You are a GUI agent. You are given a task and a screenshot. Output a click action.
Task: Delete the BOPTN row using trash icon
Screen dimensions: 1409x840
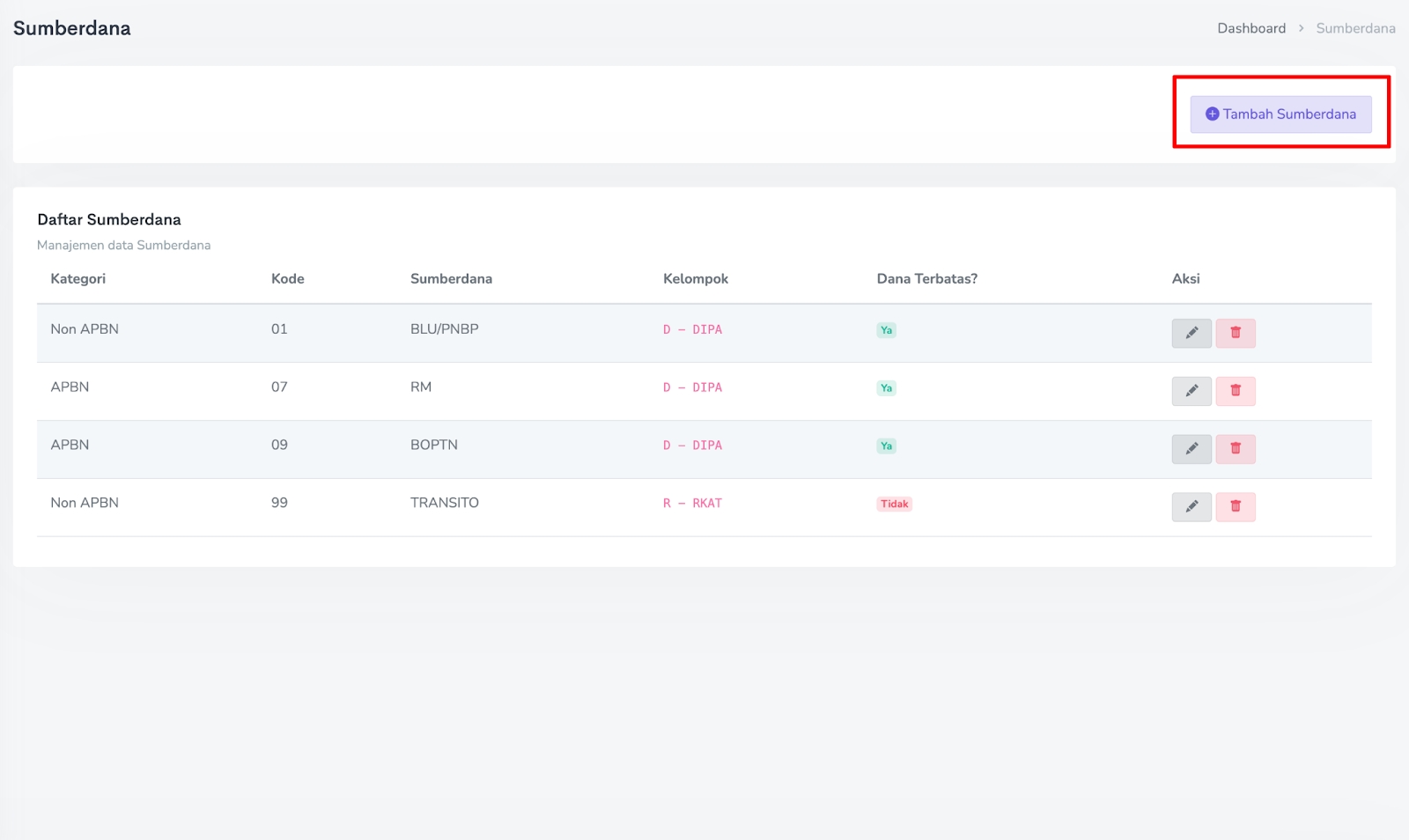[x=1235, y=449]
